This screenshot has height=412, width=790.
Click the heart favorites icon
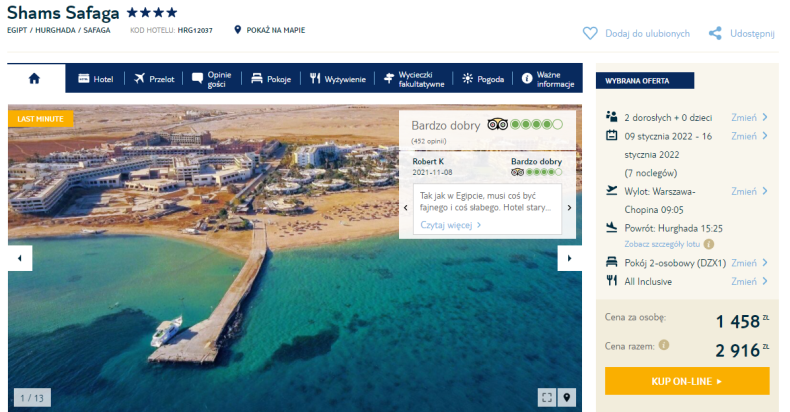click(x=590, y=33)
